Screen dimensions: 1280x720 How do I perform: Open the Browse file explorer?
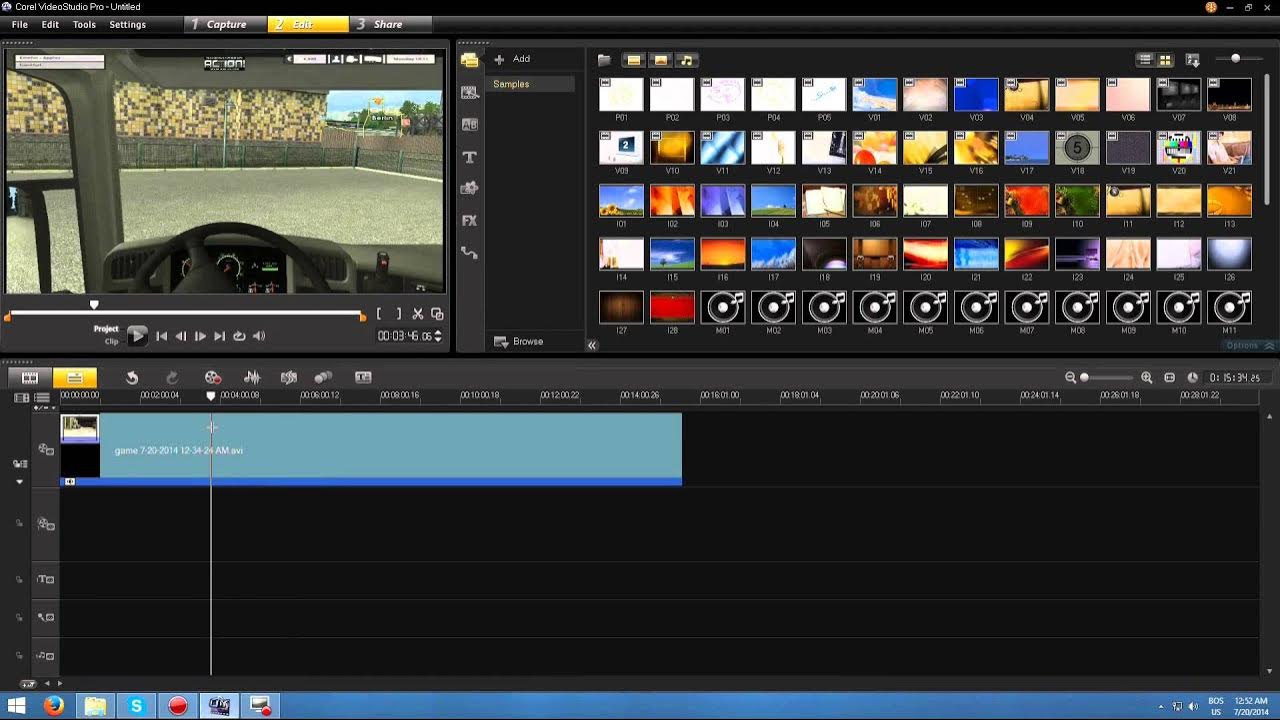(x=519, y=342)
